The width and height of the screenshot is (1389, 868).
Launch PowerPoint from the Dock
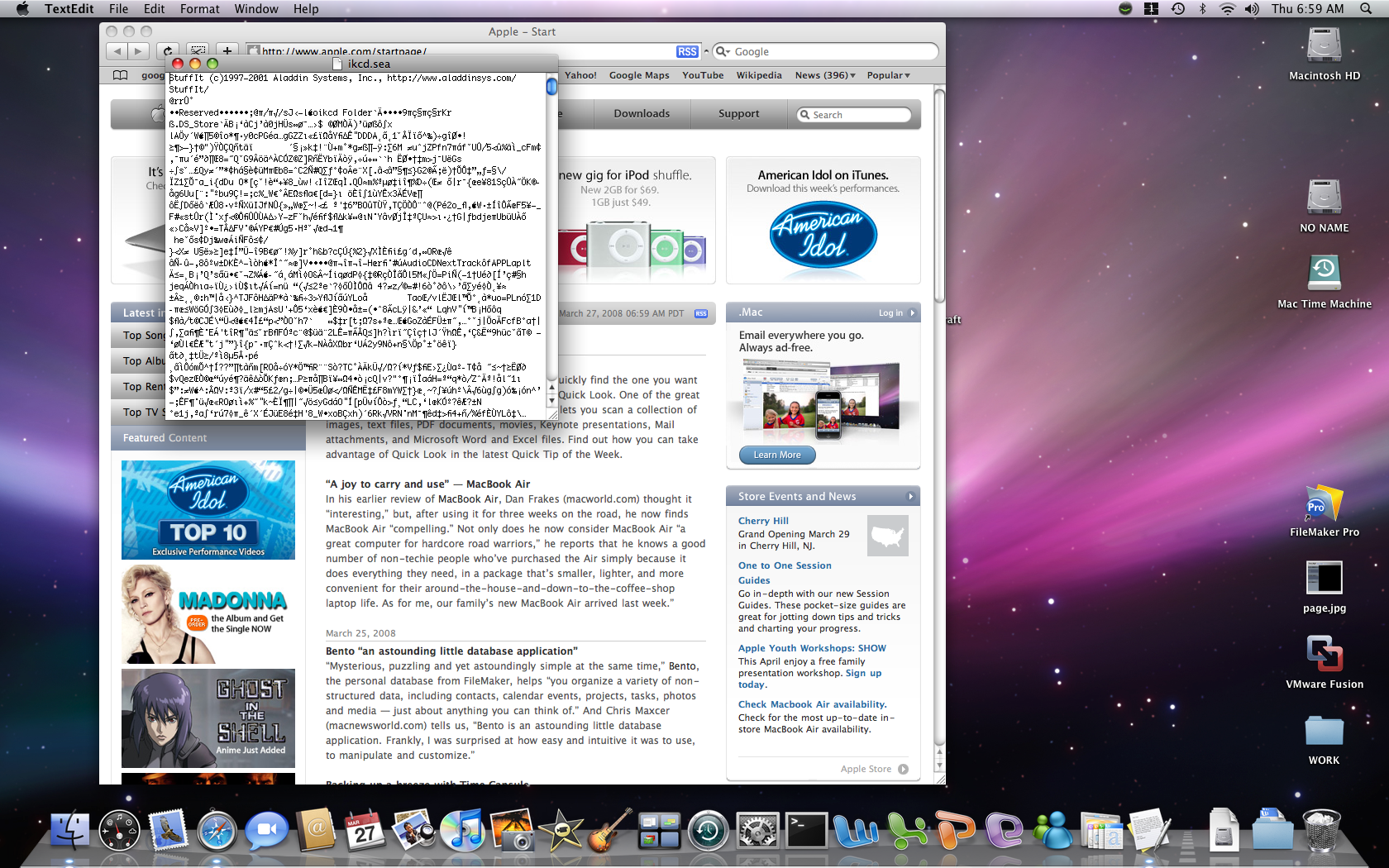[x=956, y=830]
